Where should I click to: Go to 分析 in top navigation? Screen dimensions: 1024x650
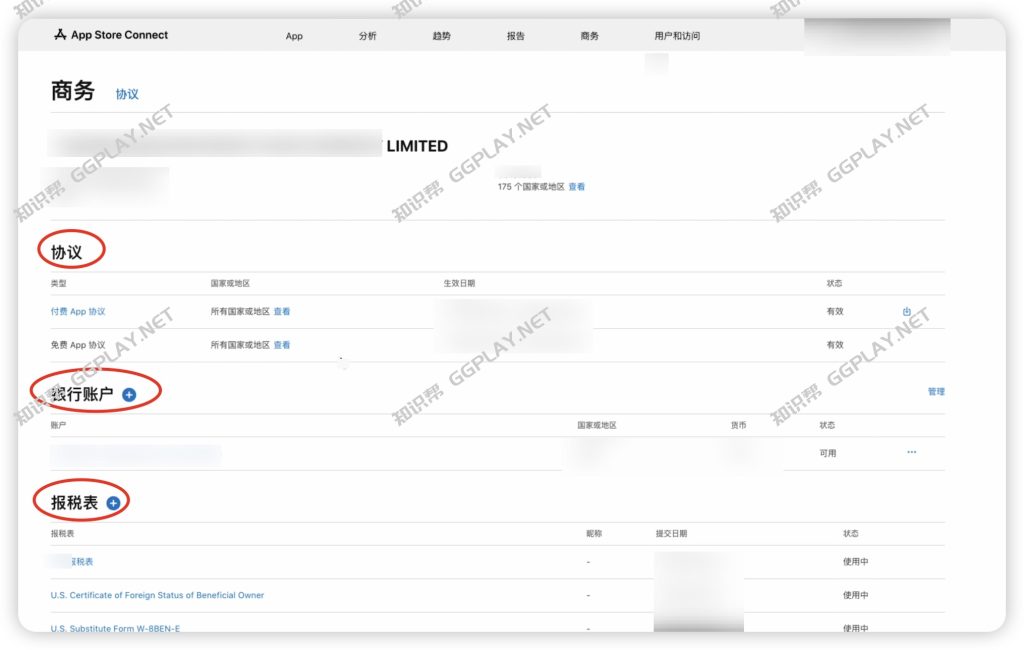368,36
